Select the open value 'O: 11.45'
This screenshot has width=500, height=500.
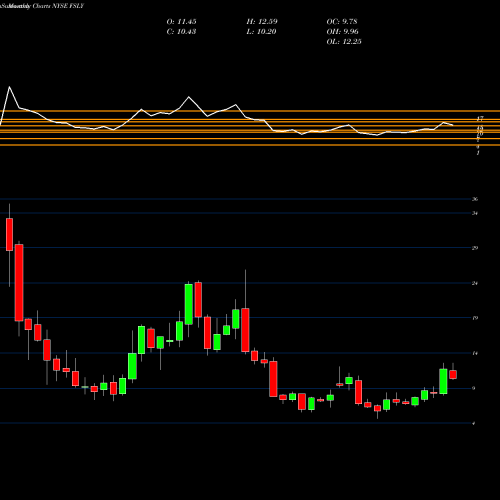(181, 22)
